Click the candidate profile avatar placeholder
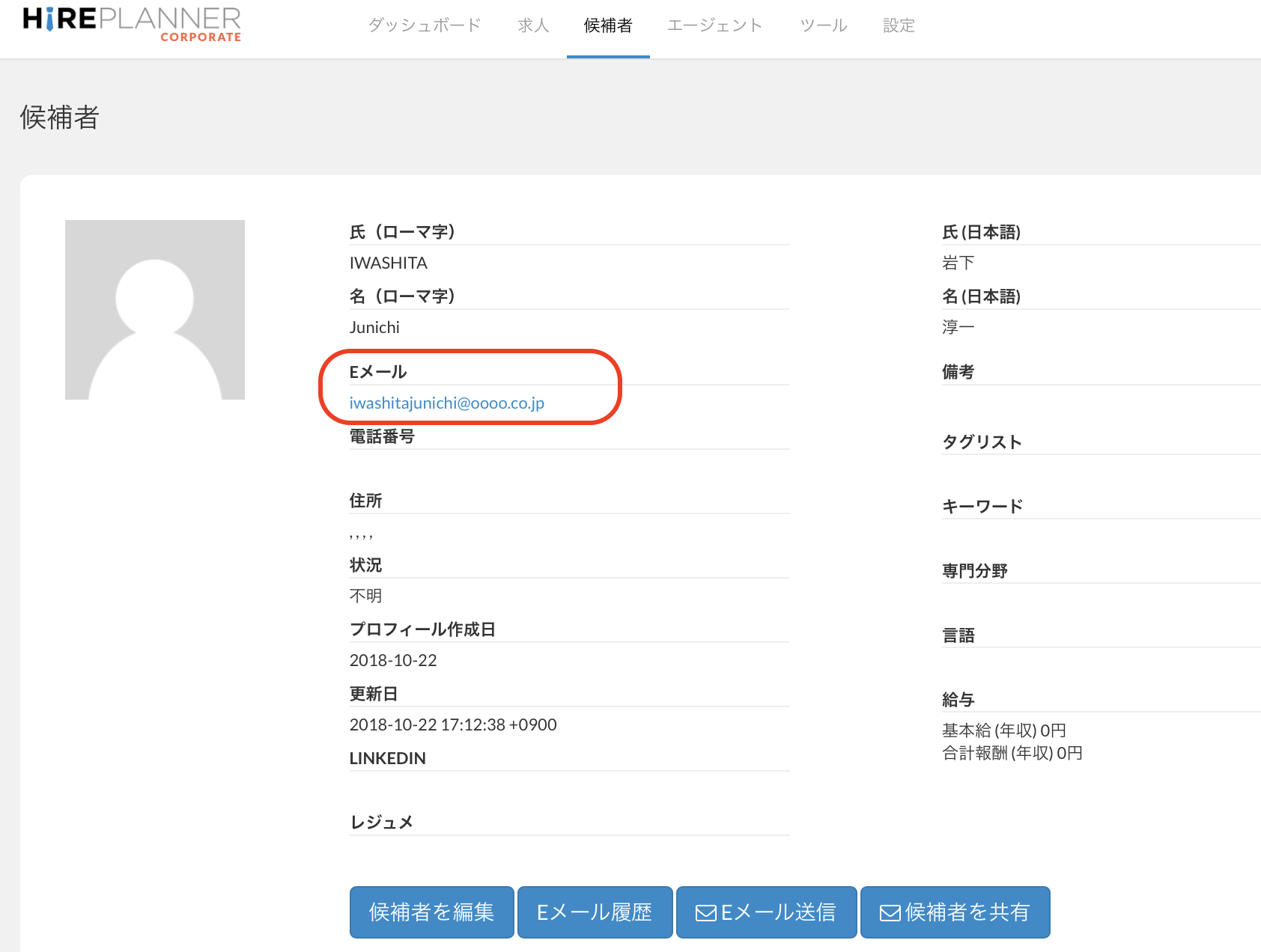This screenshot has width=1261, height=952. pyautogui.click(x=155, y=310)
